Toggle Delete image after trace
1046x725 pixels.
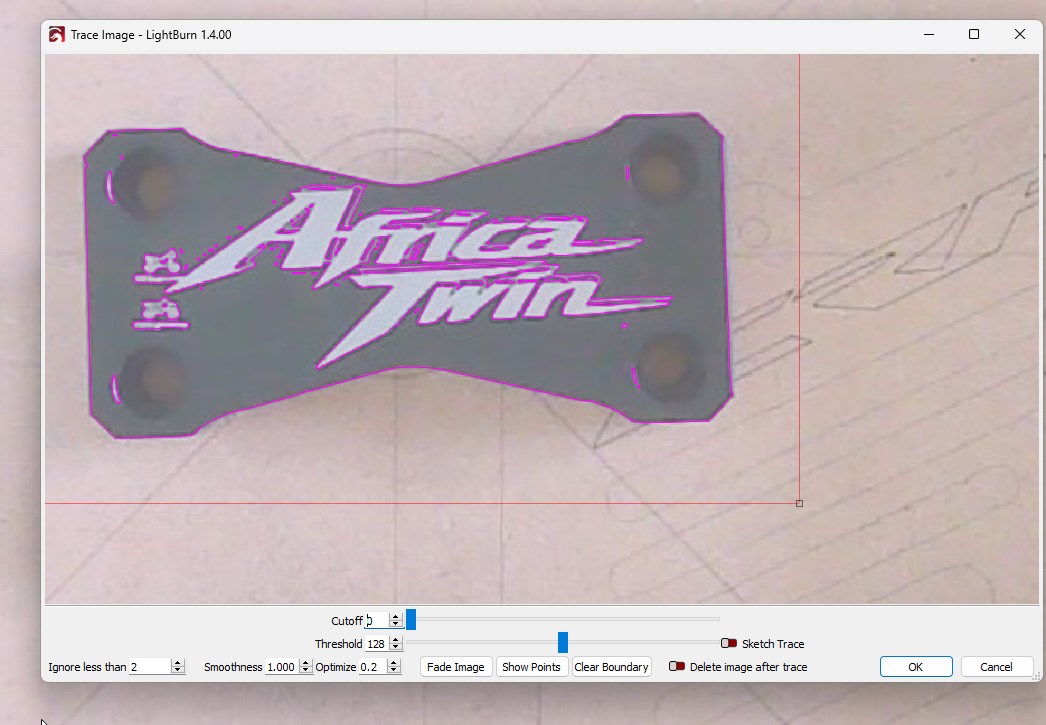click(x=677, y=667)
